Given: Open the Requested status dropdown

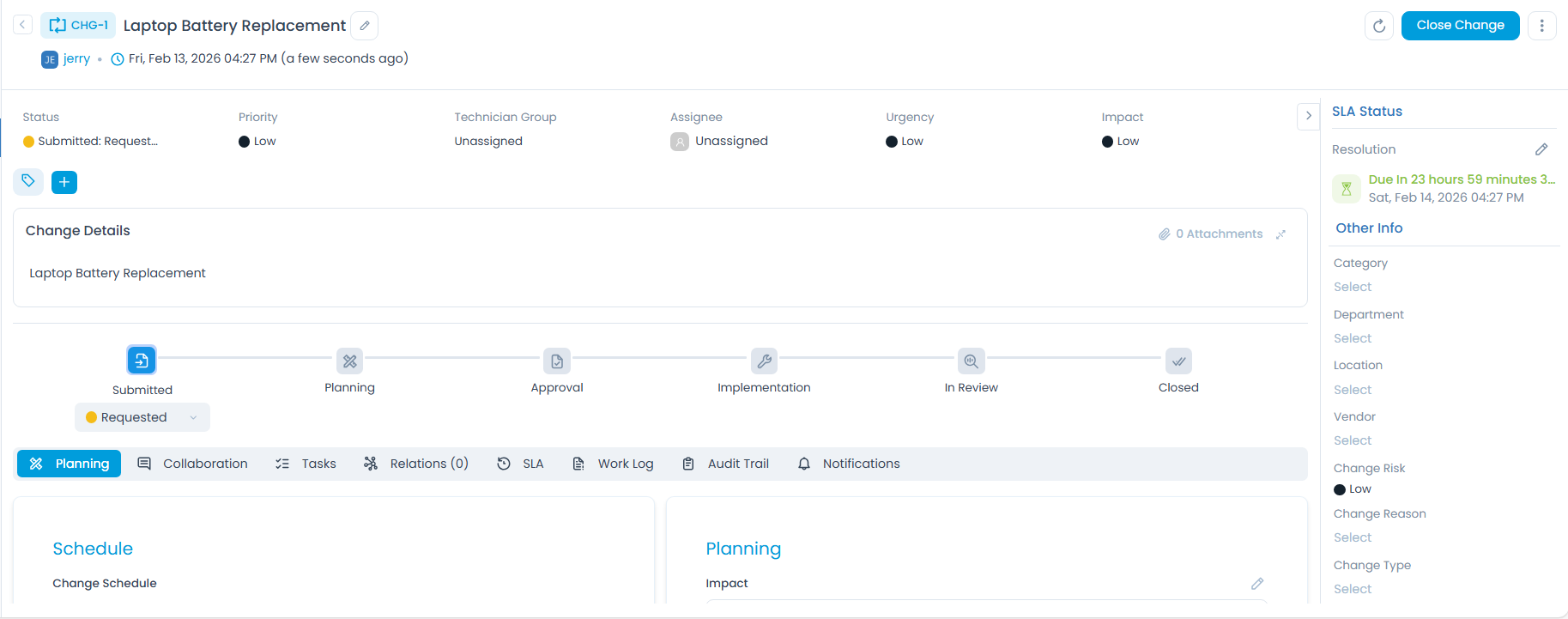Looking at the screenshot, I should tap(142, 417).
